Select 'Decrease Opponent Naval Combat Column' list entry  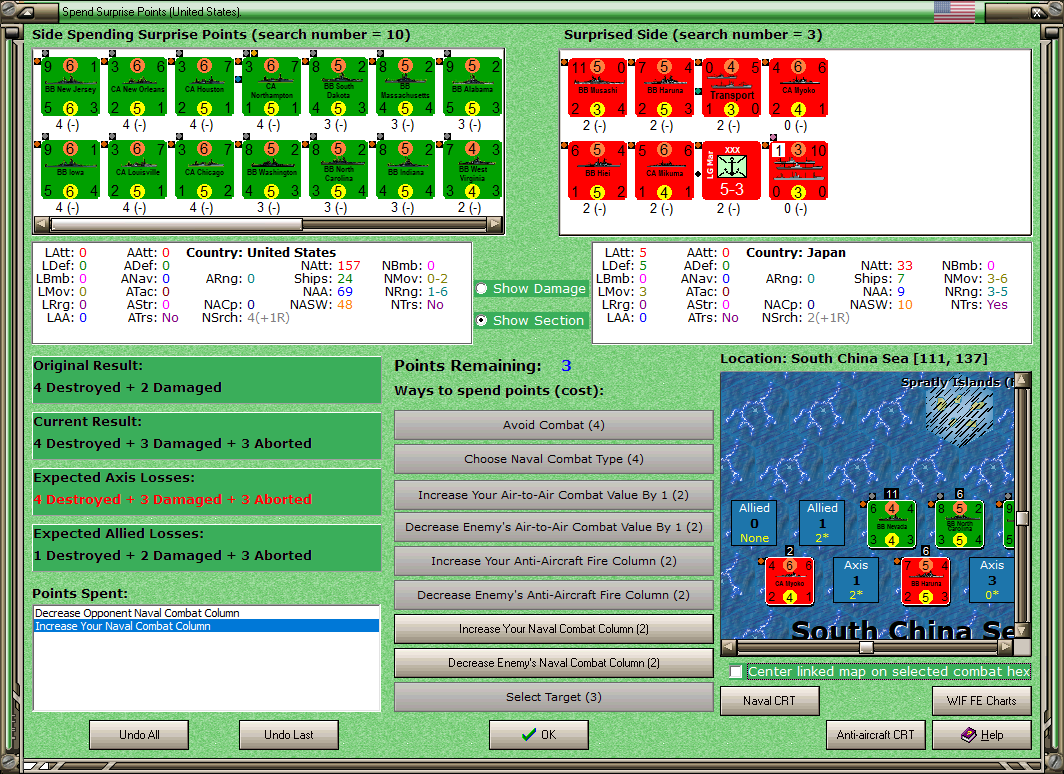coord(206,613)
